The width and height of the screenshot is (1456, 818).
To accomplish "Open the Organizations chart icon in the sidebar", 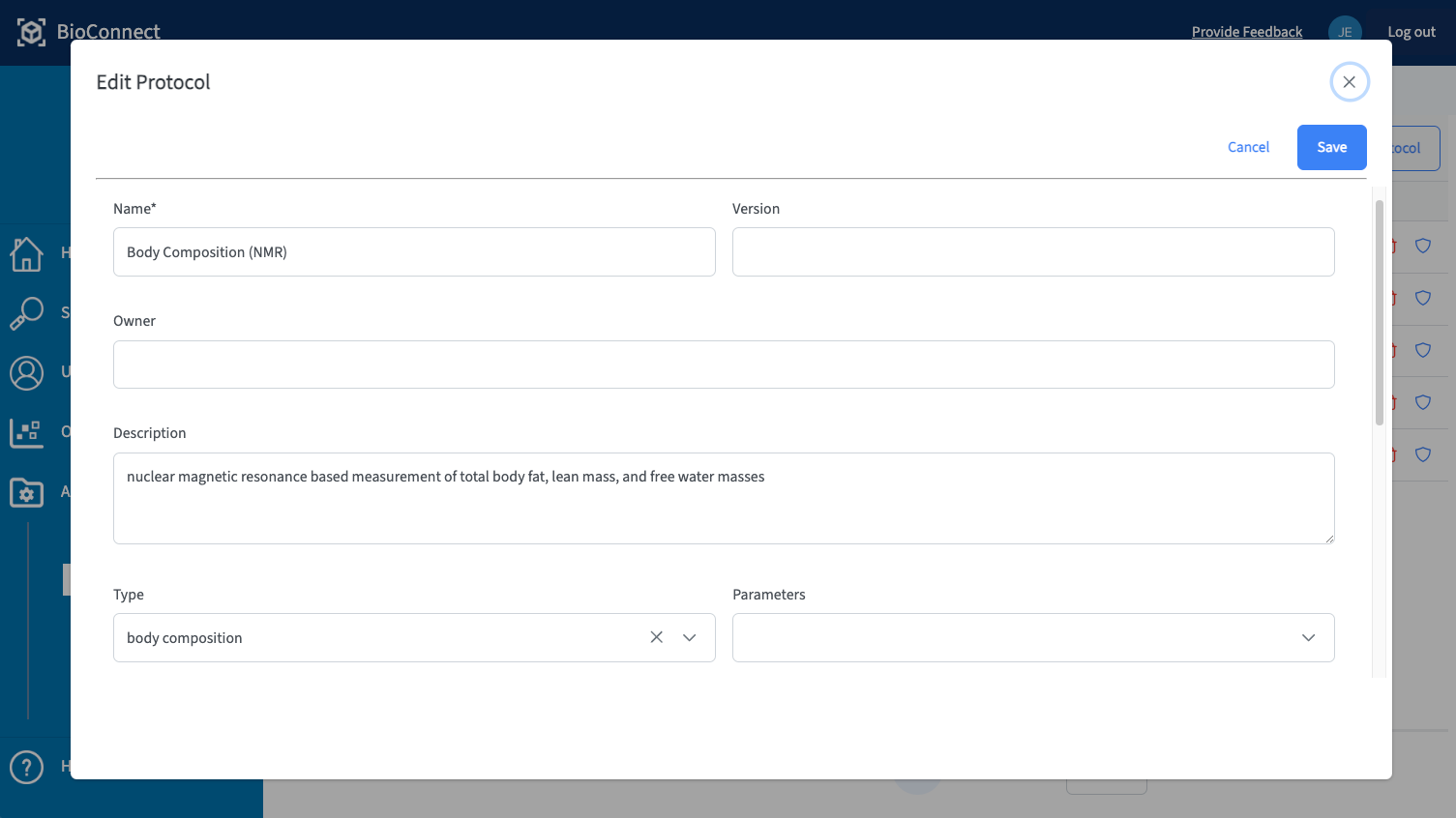I will 26,433.
